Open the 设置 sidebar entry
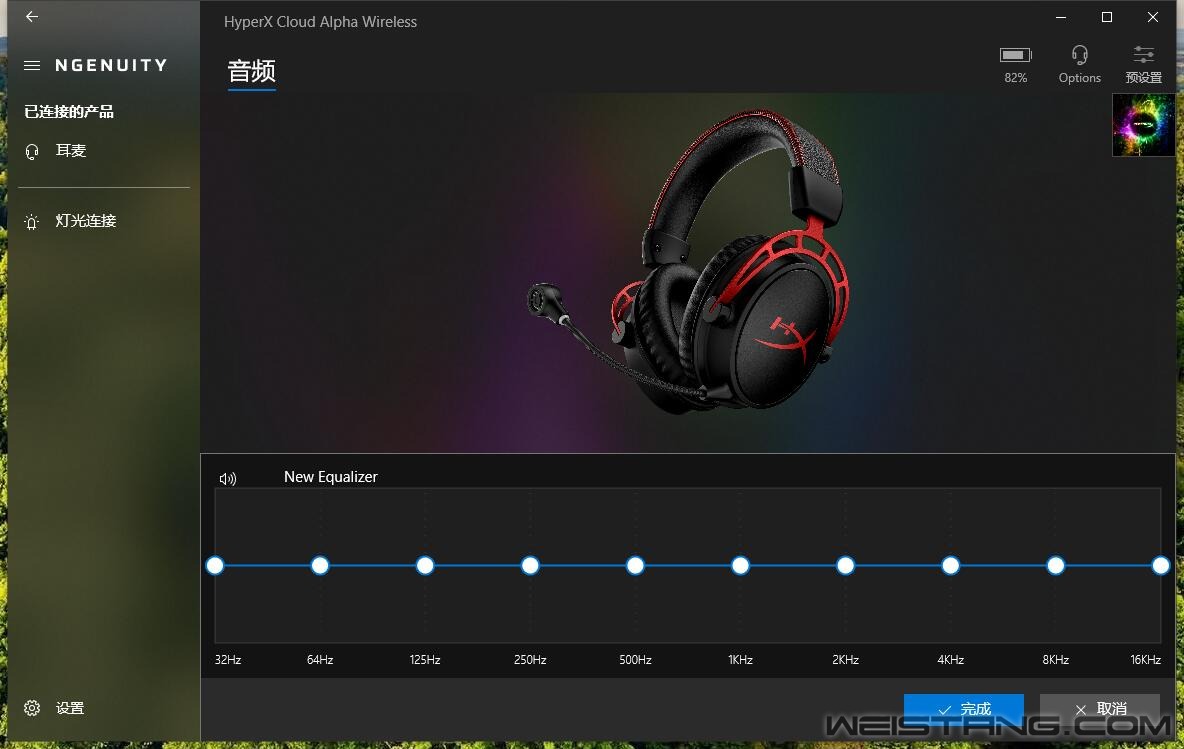The width and height of the screenshot is (1184, 749). 70,707
